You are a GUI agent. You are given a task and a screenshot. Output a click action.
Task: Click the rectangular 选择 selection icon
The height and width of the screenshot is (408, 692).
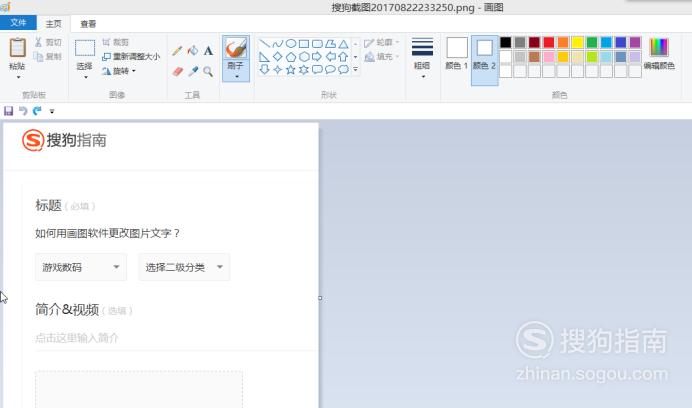85,48
